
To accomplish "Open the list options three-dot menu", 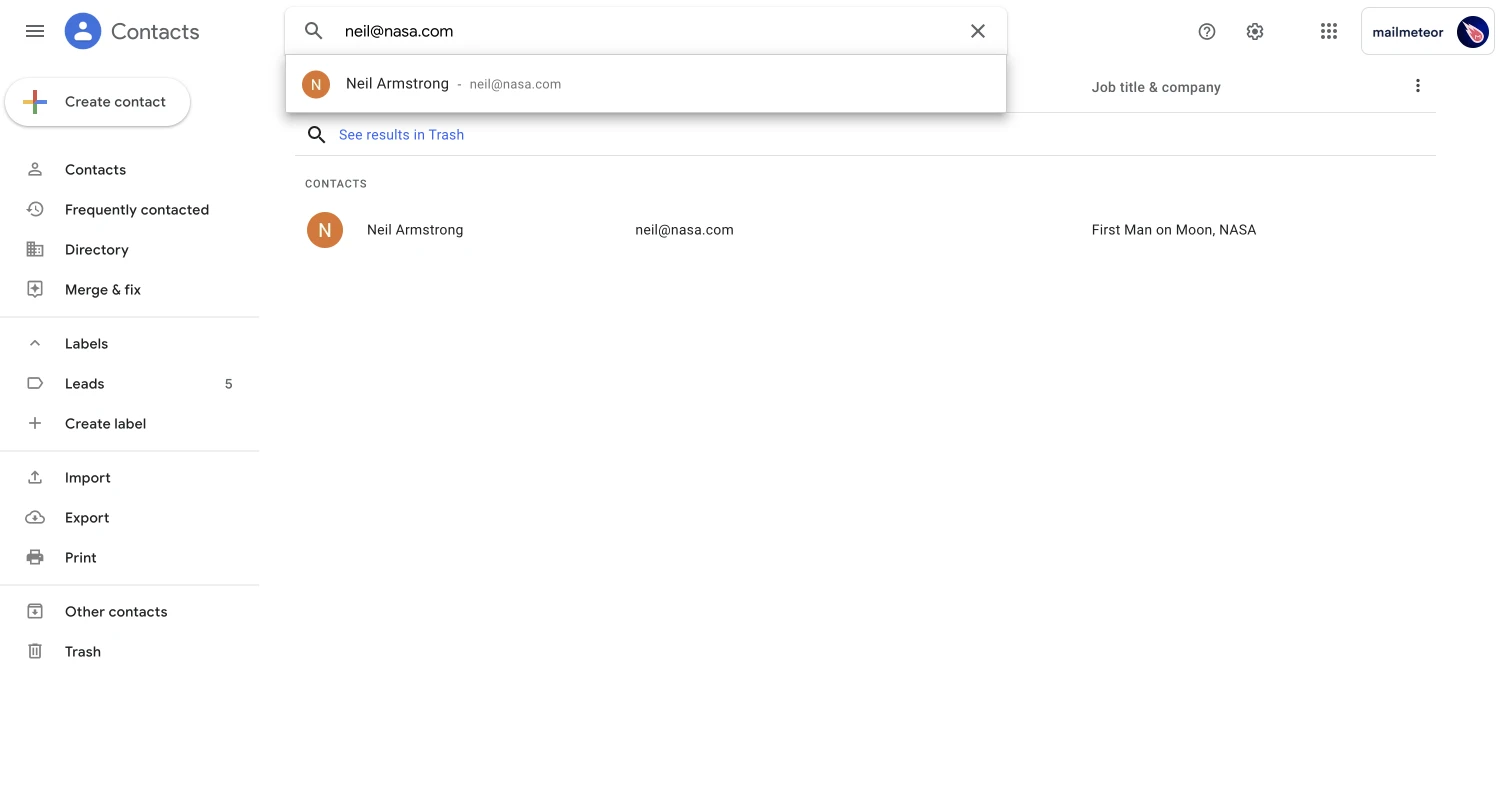I will (1417, 86).
